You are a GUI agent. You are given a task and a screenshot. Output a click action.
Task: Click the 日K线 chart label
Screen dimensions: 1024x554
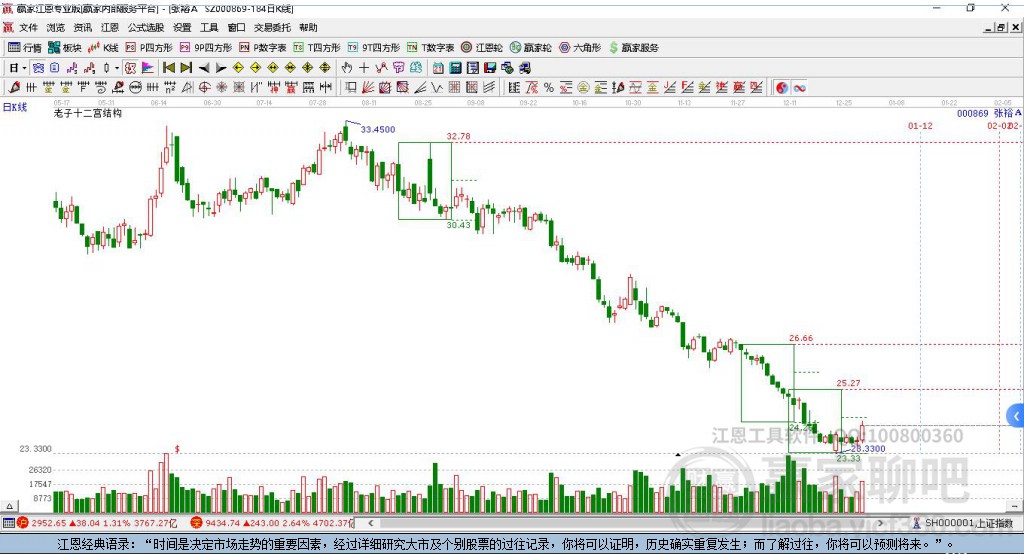15,107
